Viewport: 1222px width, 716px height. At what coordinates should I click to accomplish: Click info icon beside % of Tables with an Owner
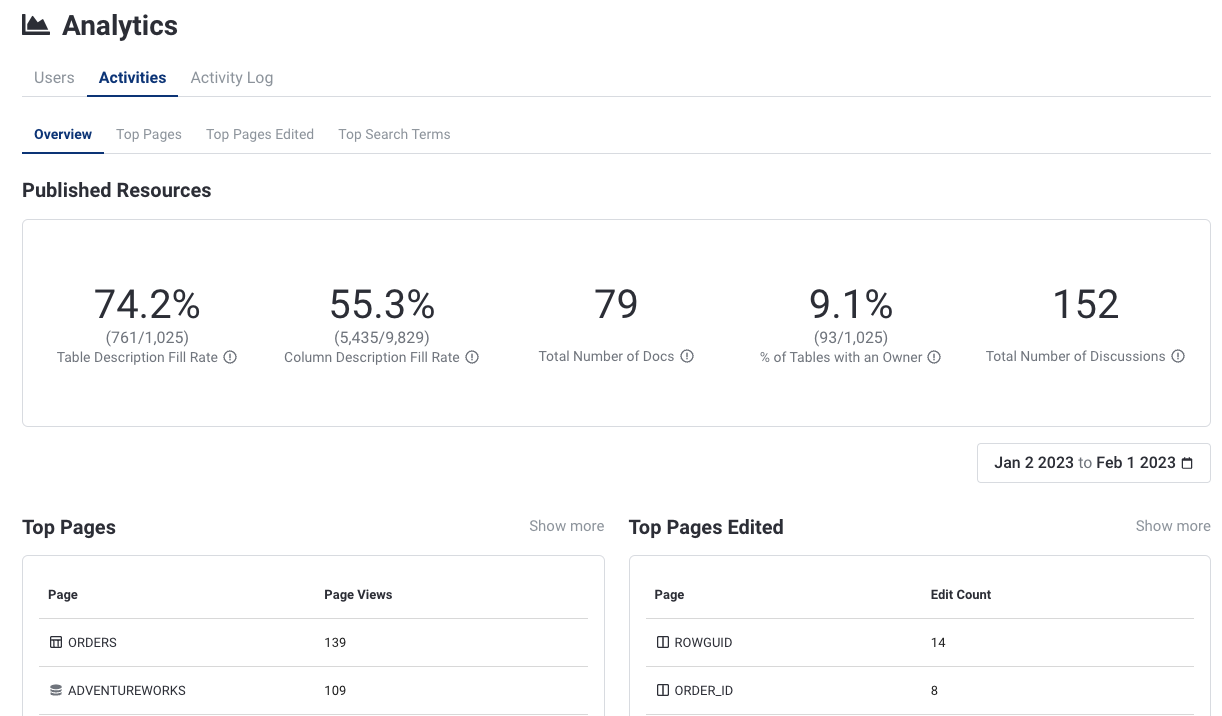click(934, 357)
